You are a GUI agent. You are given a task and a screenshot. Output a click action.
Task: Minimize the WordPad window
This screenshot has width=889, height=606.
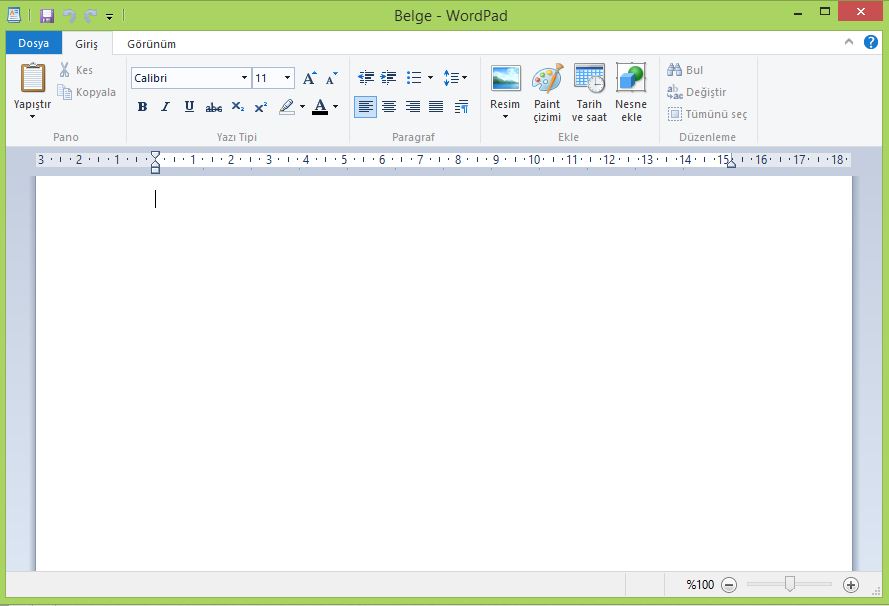coord(798,12)
